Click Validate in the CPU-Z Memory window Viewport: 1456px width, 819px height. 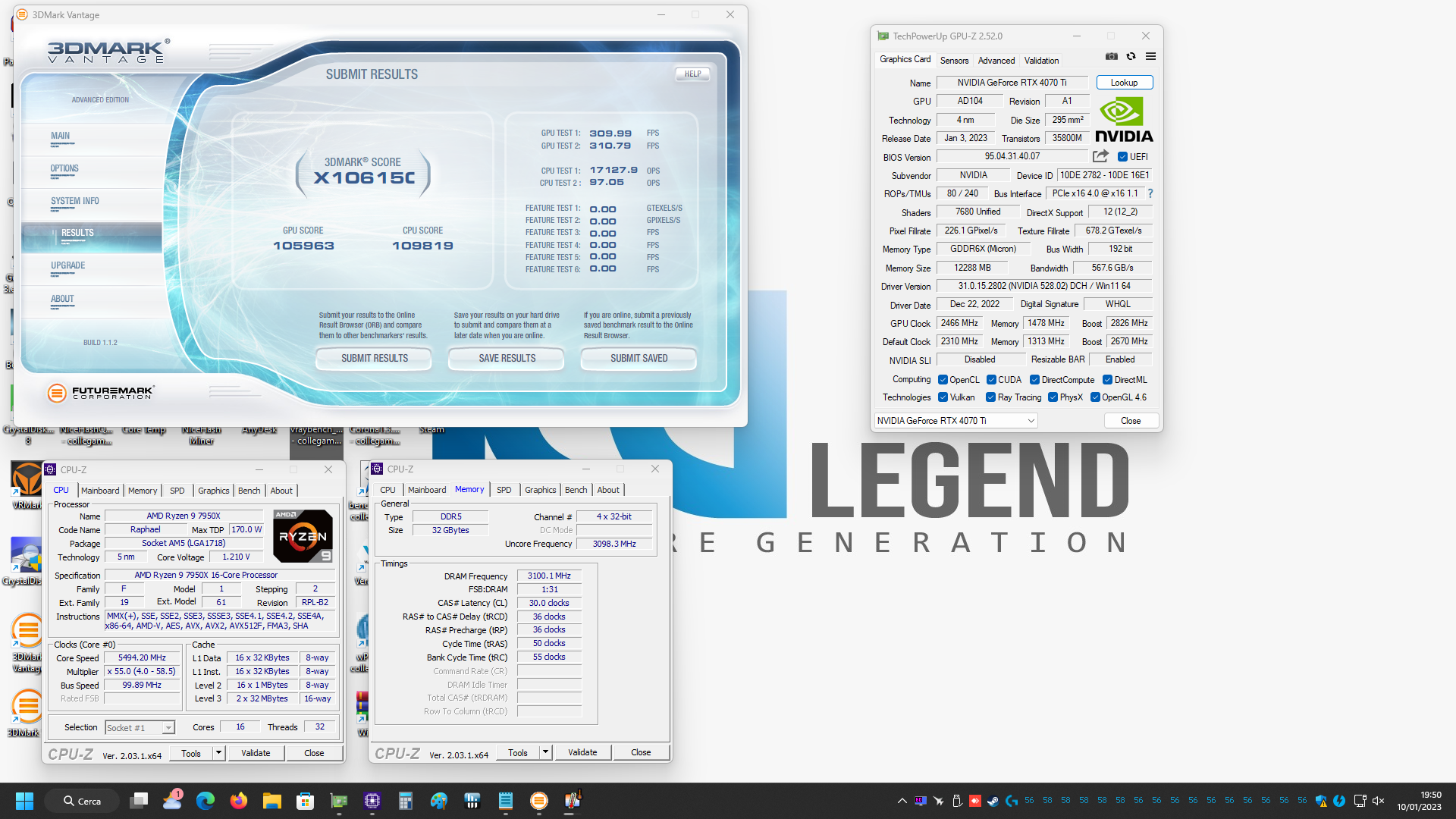[x=582, y=752]
